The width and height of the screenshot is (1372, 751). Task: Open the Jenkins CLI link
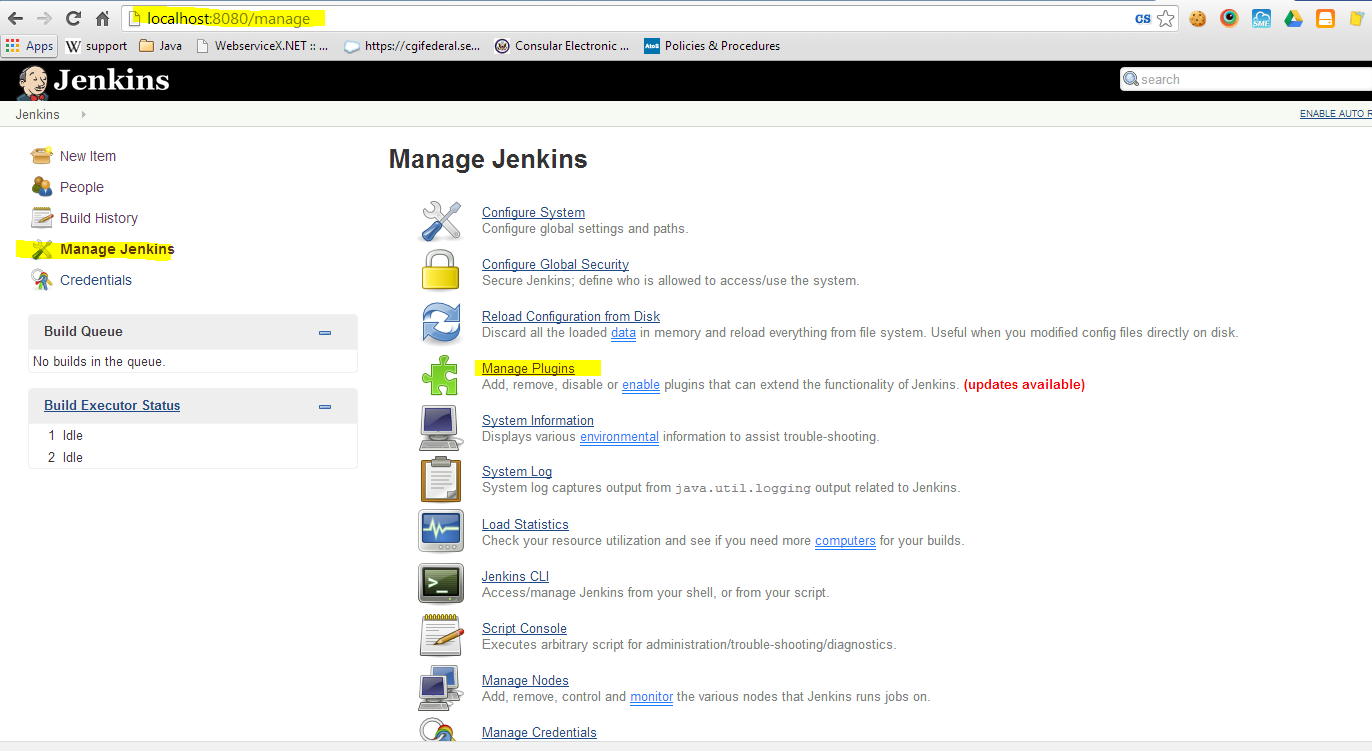[515, 576]
